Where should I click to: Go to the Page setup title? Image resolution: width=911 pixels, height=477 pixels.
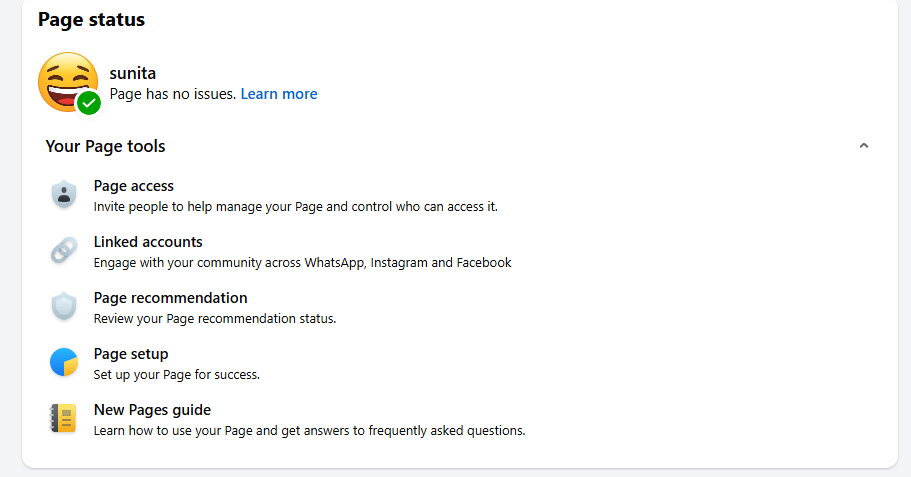click(131, 354)
